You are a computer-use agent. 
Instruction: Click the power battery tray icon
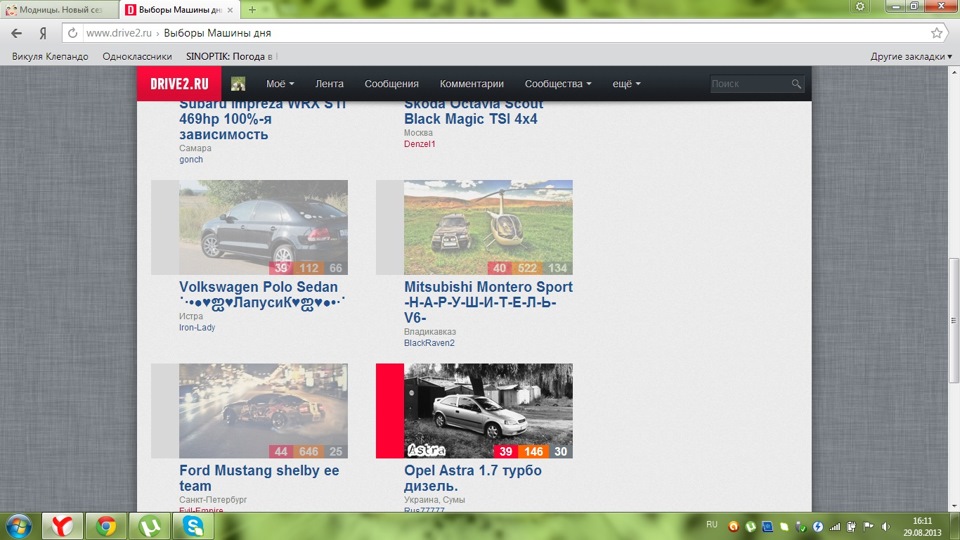(x=852, y=527)
